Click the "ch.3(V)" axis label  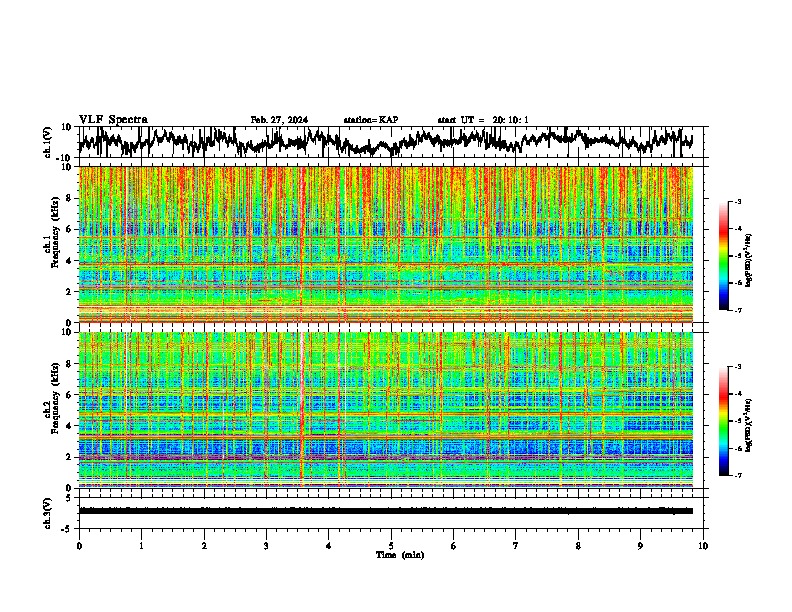coord(48,513)
